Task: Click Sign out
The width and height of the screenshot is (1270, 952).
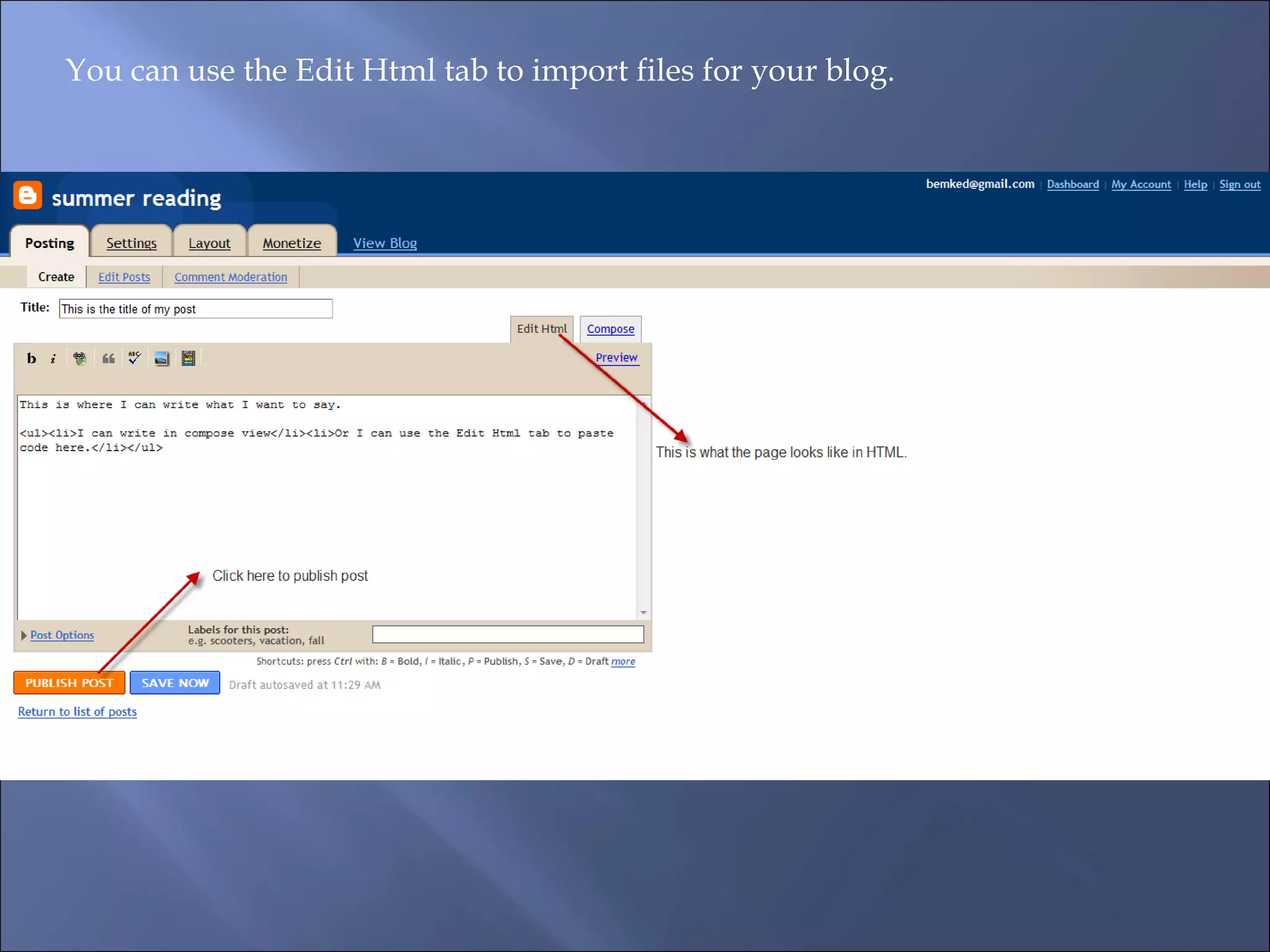Action: (1240, 184)
